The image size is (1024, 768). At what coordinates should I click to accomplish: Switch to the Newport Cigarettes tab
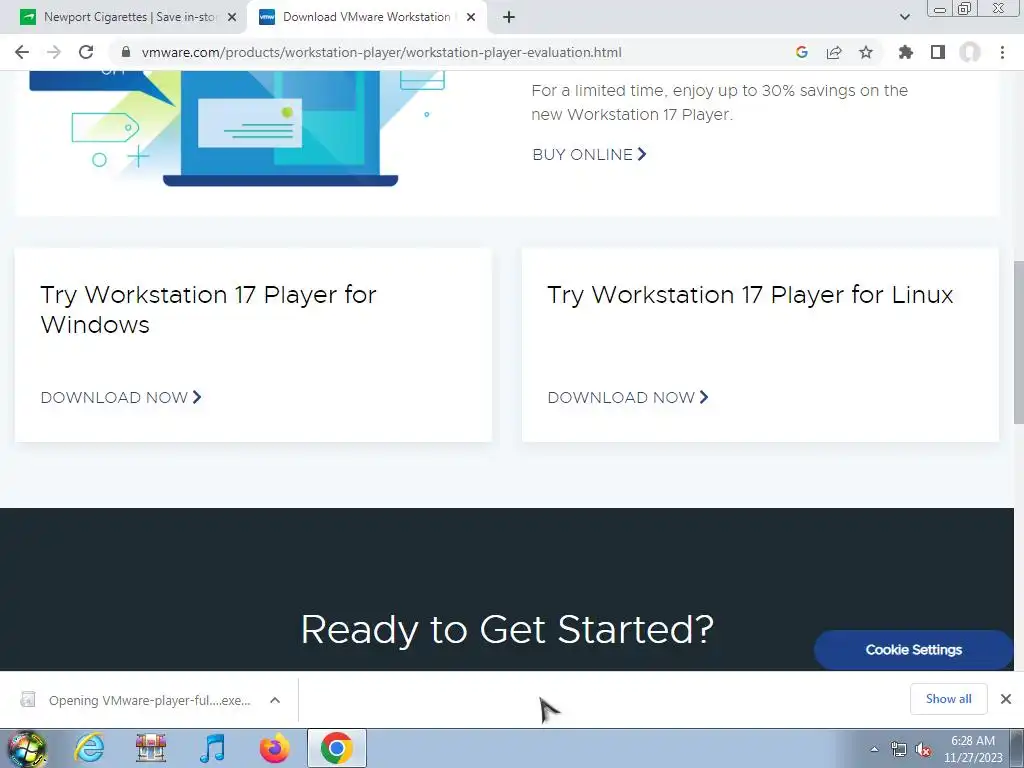click(x=129, y=18)
